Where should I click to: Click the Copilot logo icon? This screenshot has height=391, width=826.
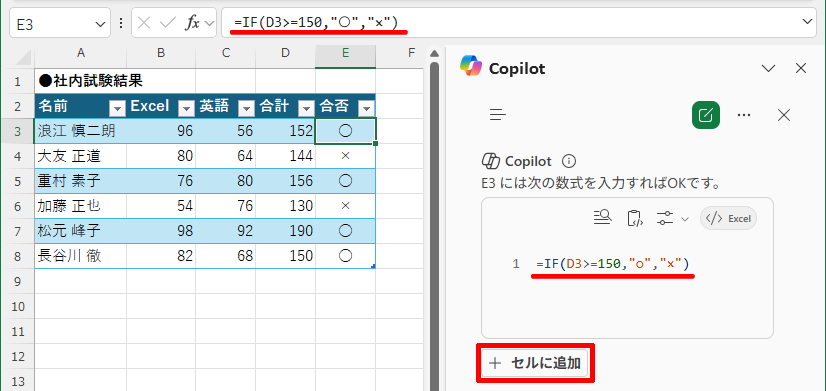470,66
